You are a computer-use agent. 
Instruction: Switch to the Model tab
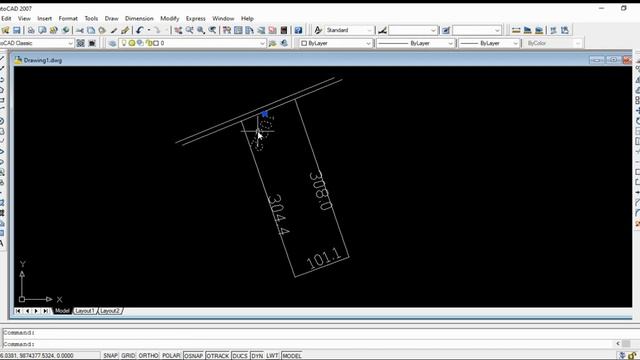click(x=62, y=311)
